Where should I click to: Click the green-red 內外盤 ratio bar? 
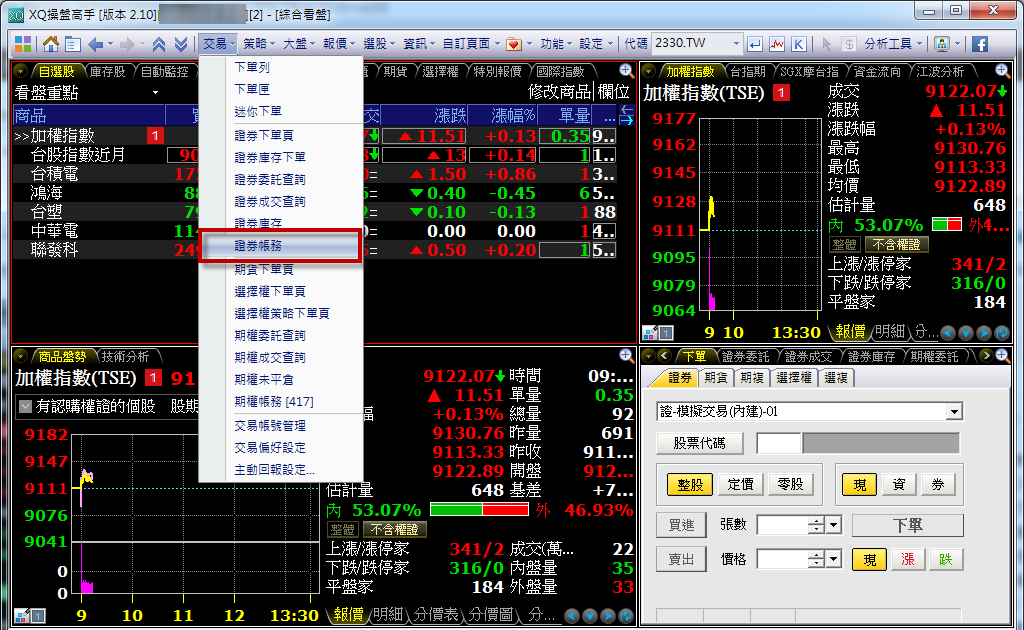point(479,509)
